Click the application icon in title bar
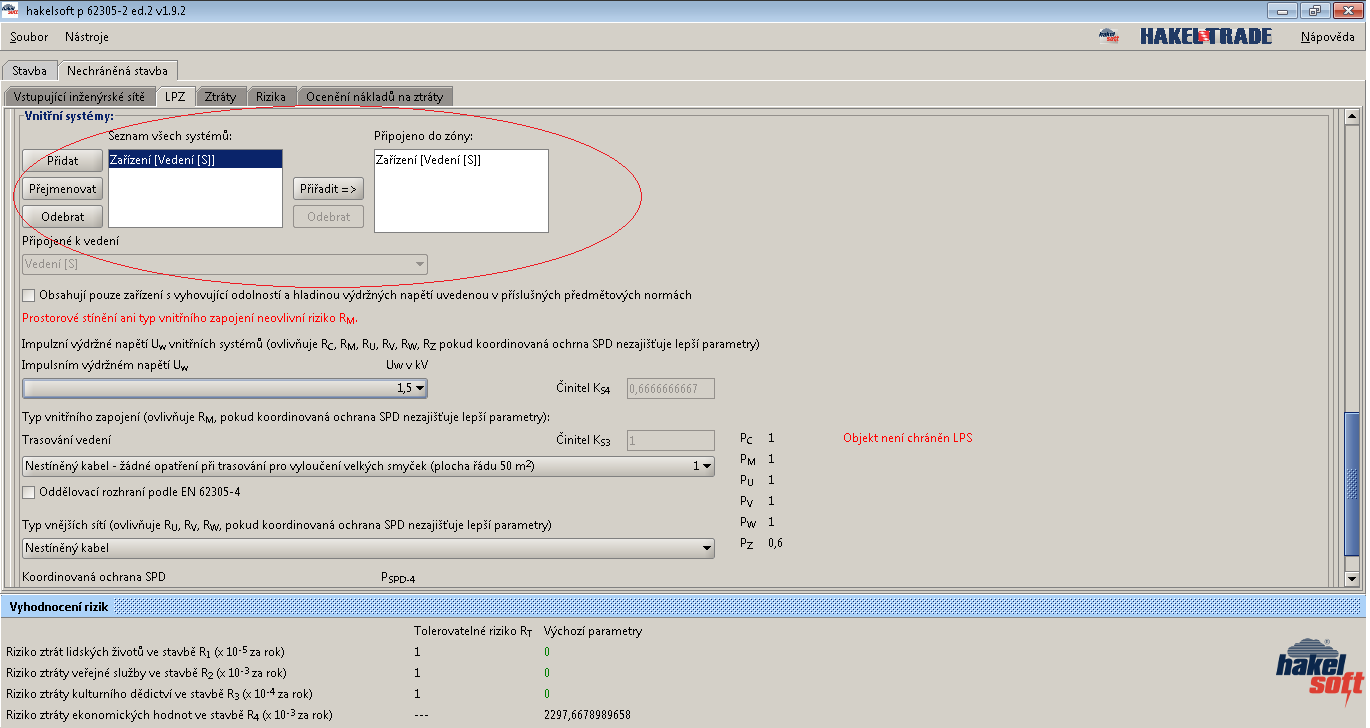1370x728 pixels. pyautogui.click(x=10, y=10)
